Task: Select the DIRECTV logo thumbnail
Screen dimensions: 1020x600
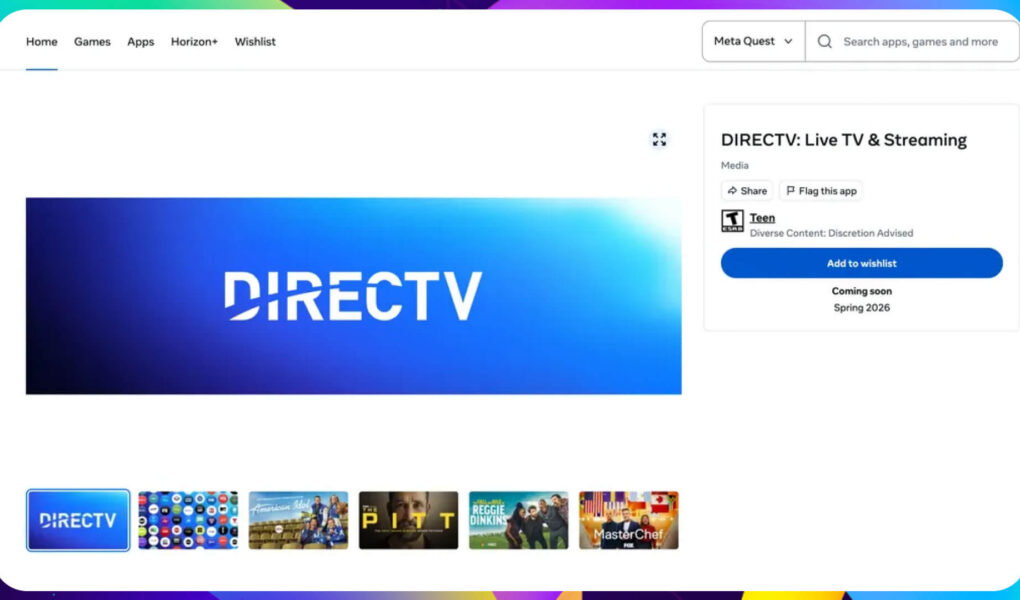Action: pos(78,520)
